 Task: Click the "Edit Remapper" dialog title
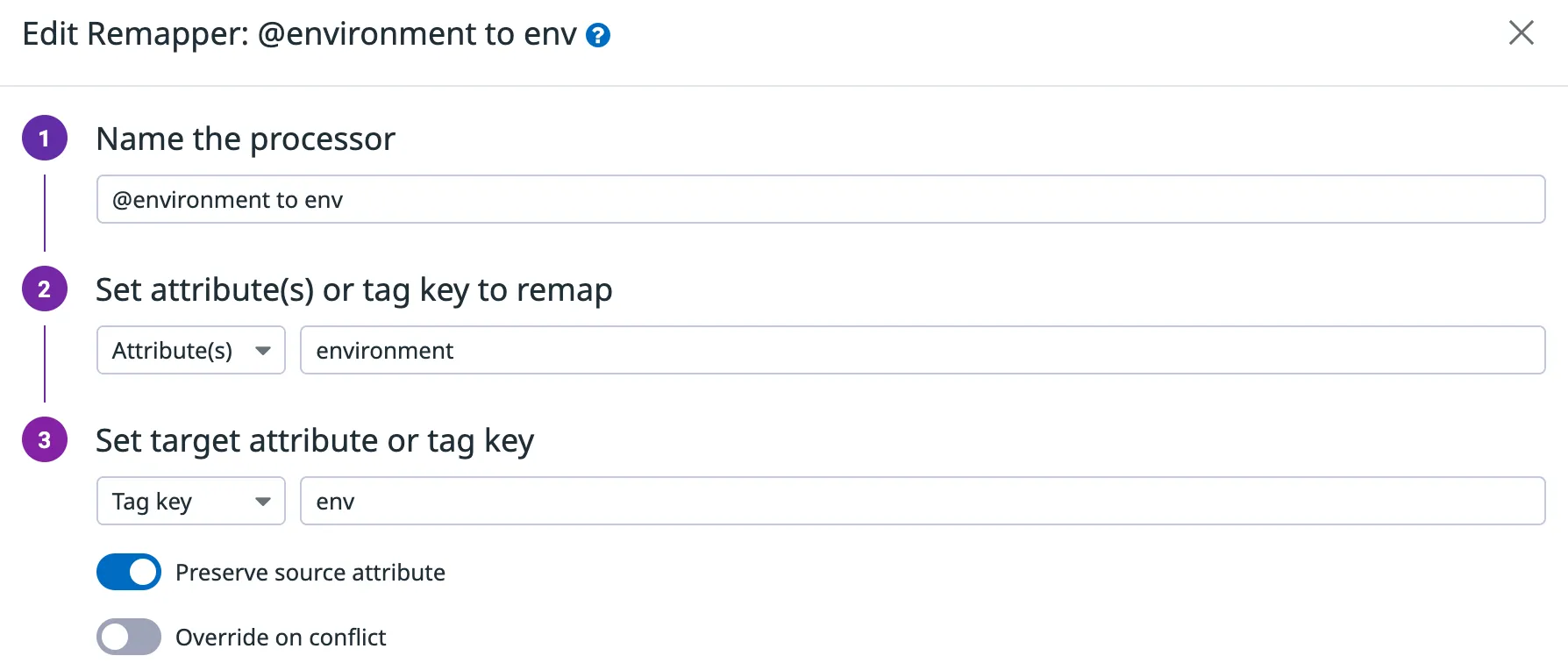click(299, 34)
